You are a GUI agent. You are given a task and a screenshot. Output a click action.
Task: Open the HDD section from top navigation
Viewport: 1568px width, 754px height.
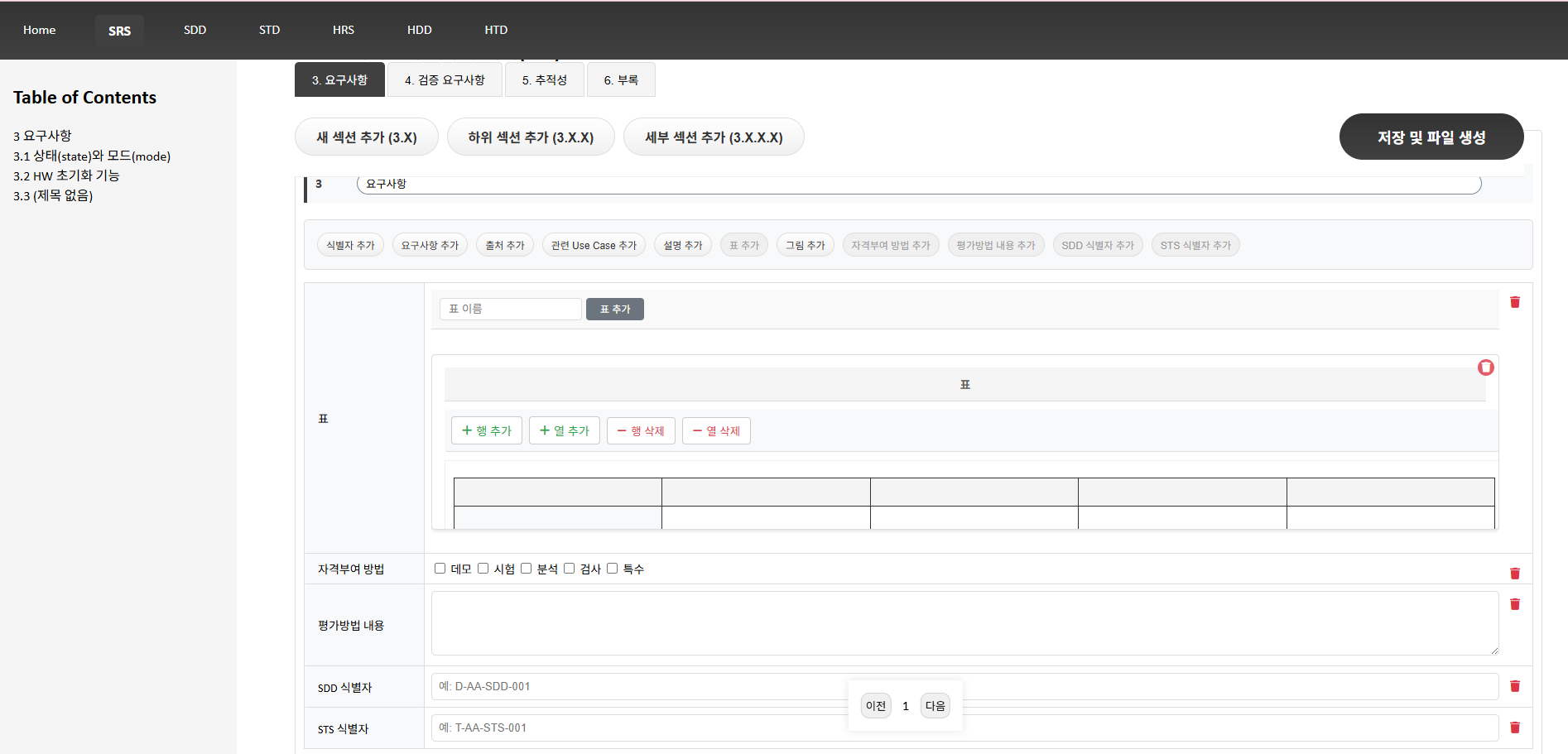(x=419, y=30)
